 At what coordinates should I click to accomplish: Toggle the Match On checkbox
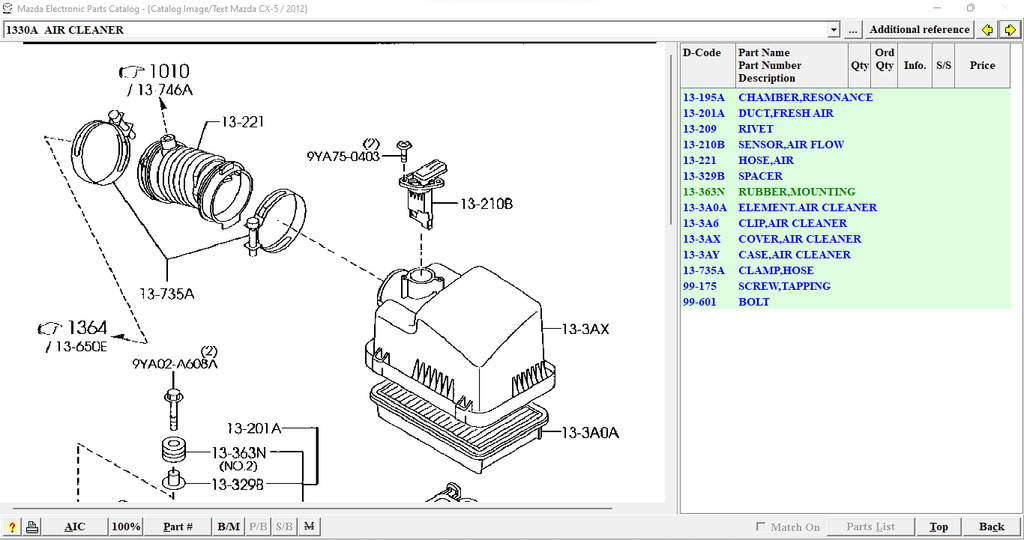tap(761, 527)
